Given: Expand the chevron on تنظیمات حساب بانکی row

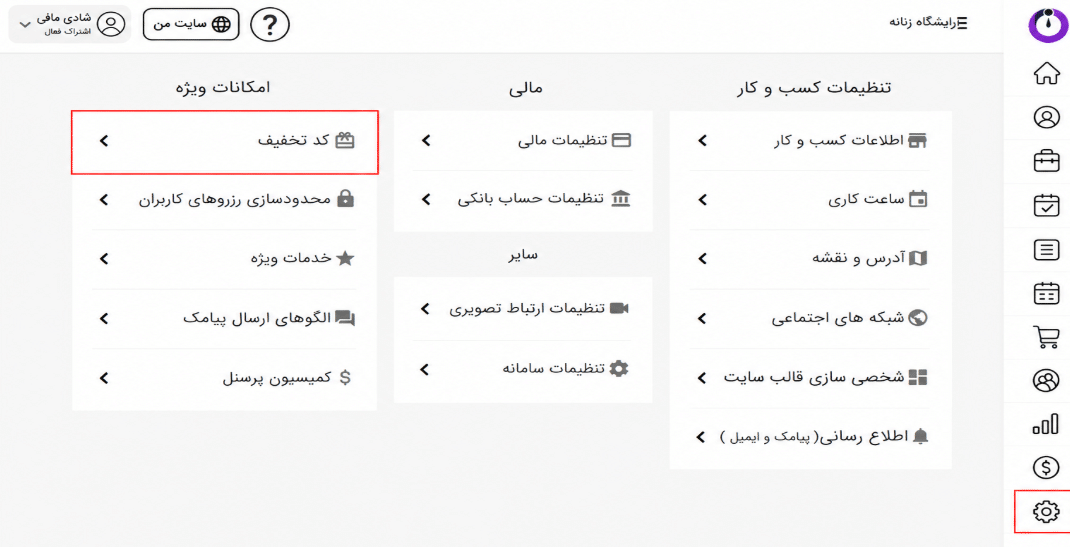Looking at the screenshot, I should 426,200.
